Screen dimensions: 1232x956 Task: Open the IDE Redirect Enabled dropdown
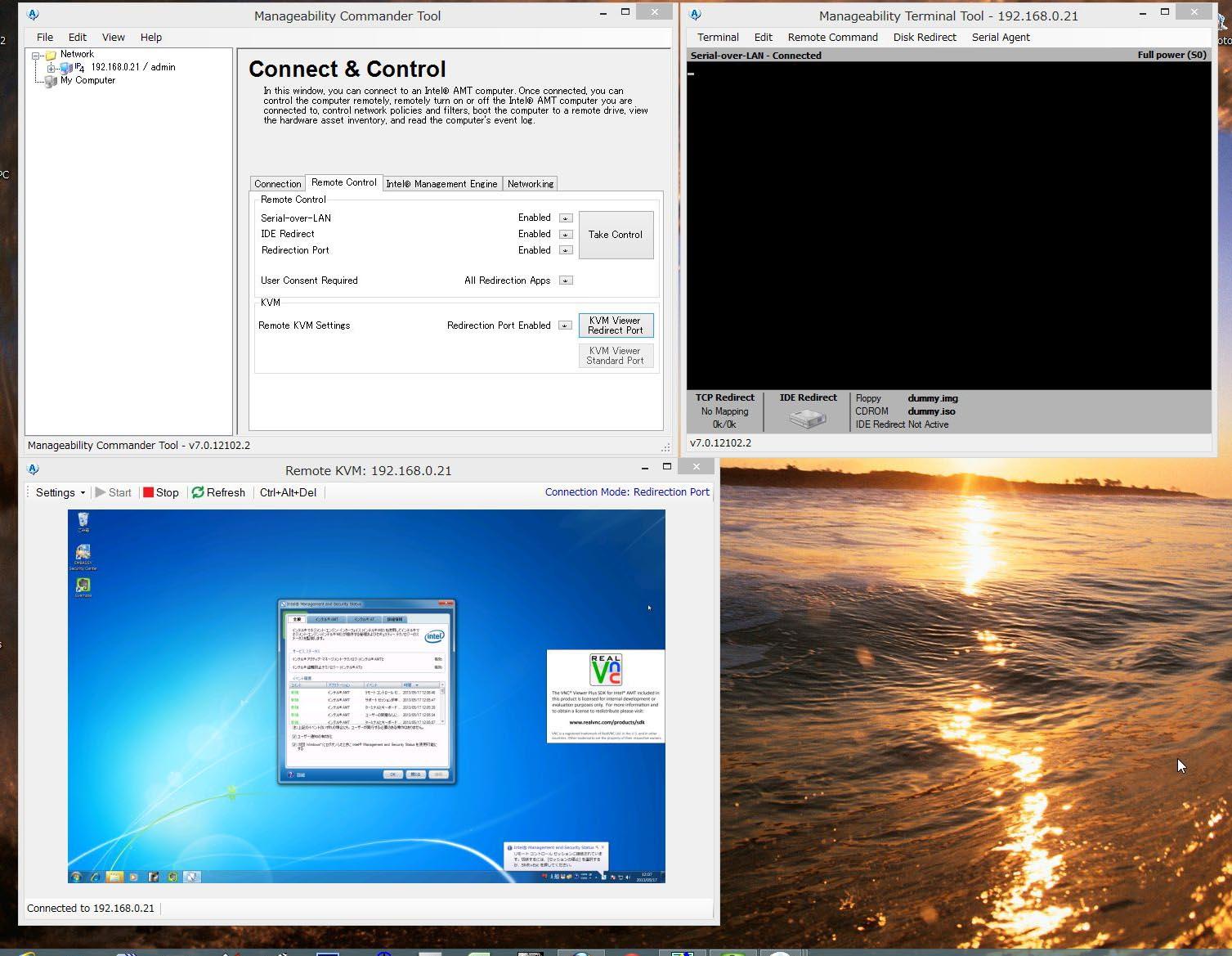point(566,235)
